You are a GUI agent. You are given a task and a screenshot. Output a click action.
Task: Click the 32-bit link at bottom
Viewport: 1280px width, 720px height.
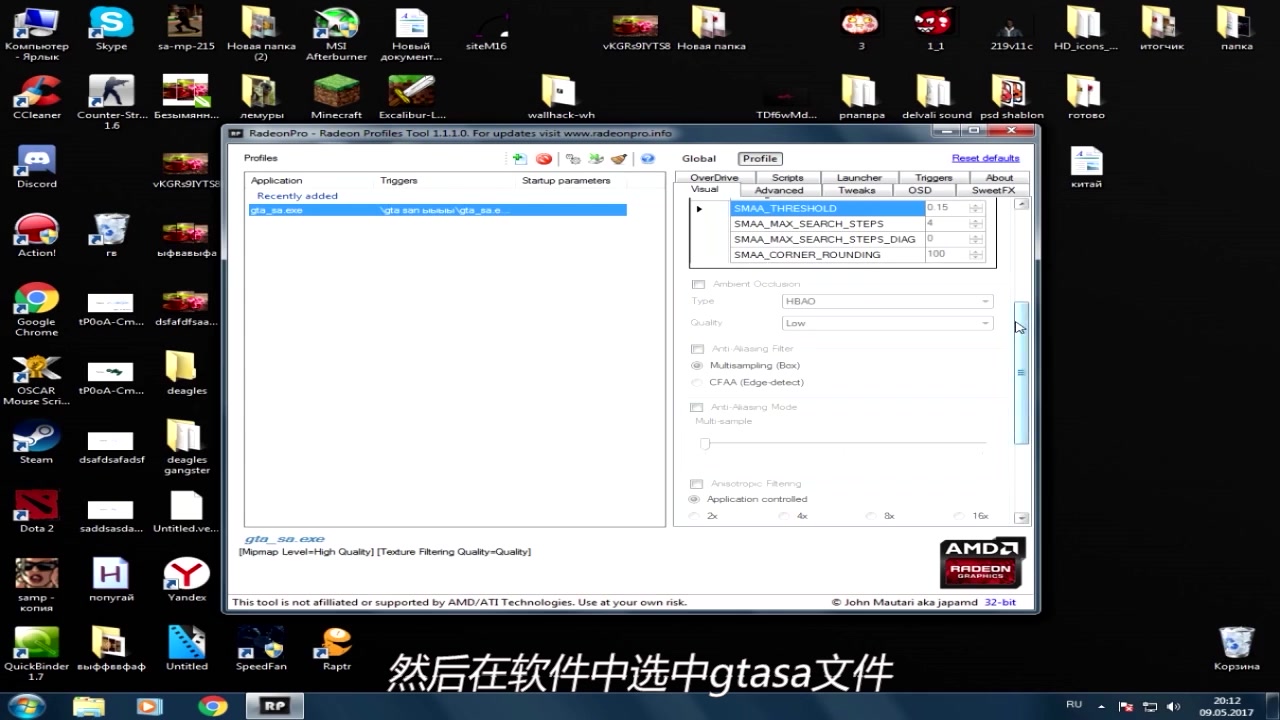(x=1000, y=602)
